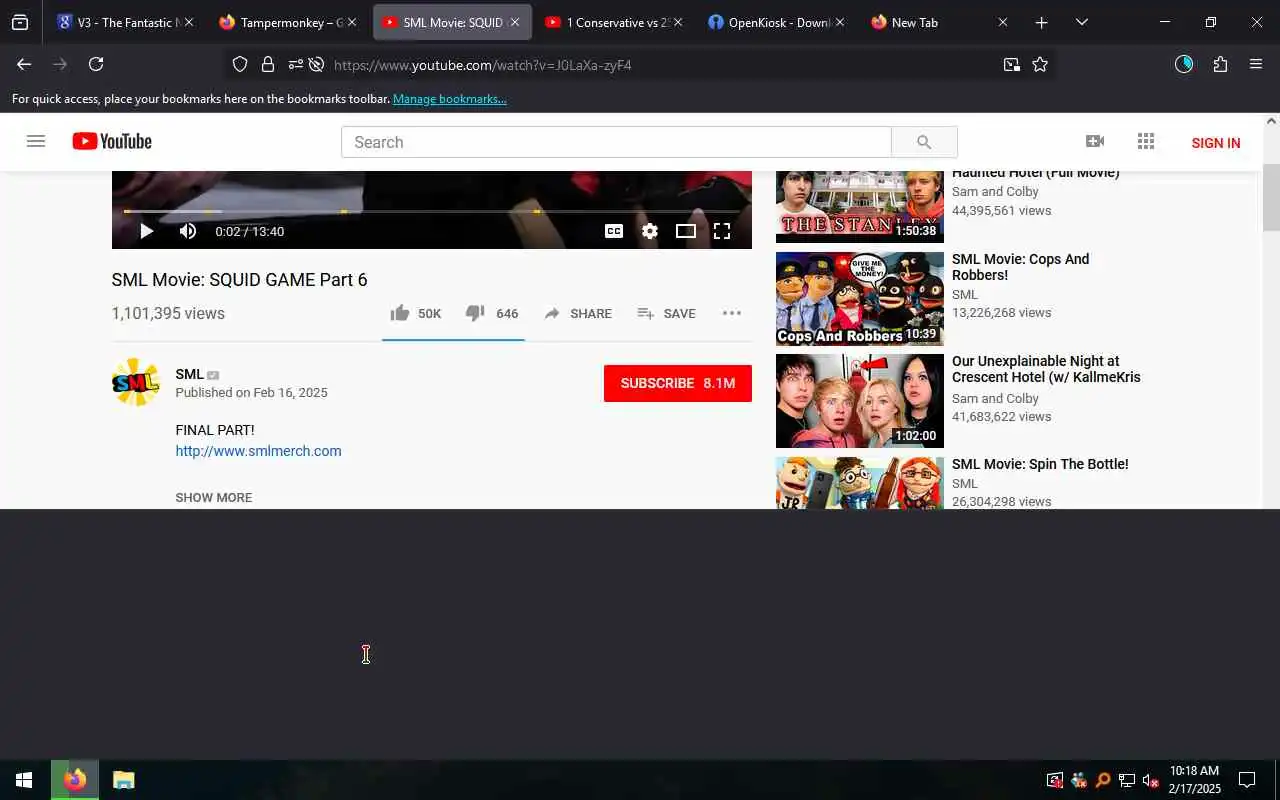
Task: Open Cops And Robbers video thumbnail
Action: pyautogui.click(x=860, y=298)
